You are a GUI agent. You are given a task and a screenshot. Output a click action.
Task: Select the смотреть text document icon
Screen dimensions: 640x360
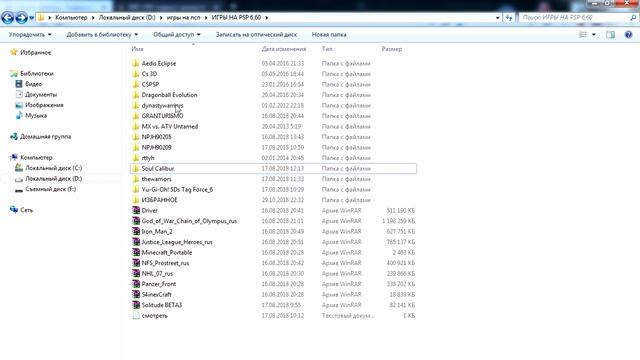[x=136, y=316]
